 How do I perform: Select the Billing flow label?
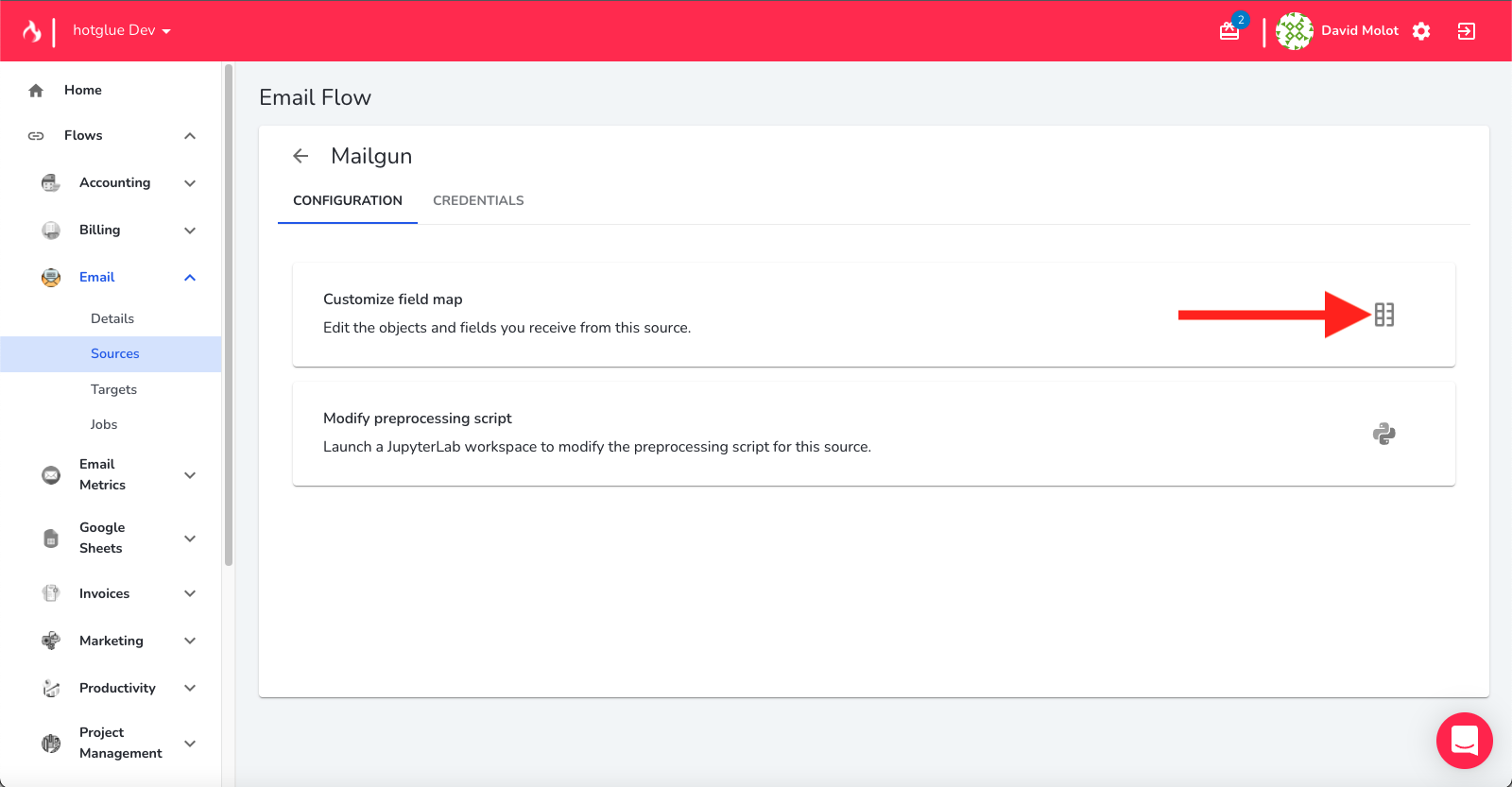(99, 231)
